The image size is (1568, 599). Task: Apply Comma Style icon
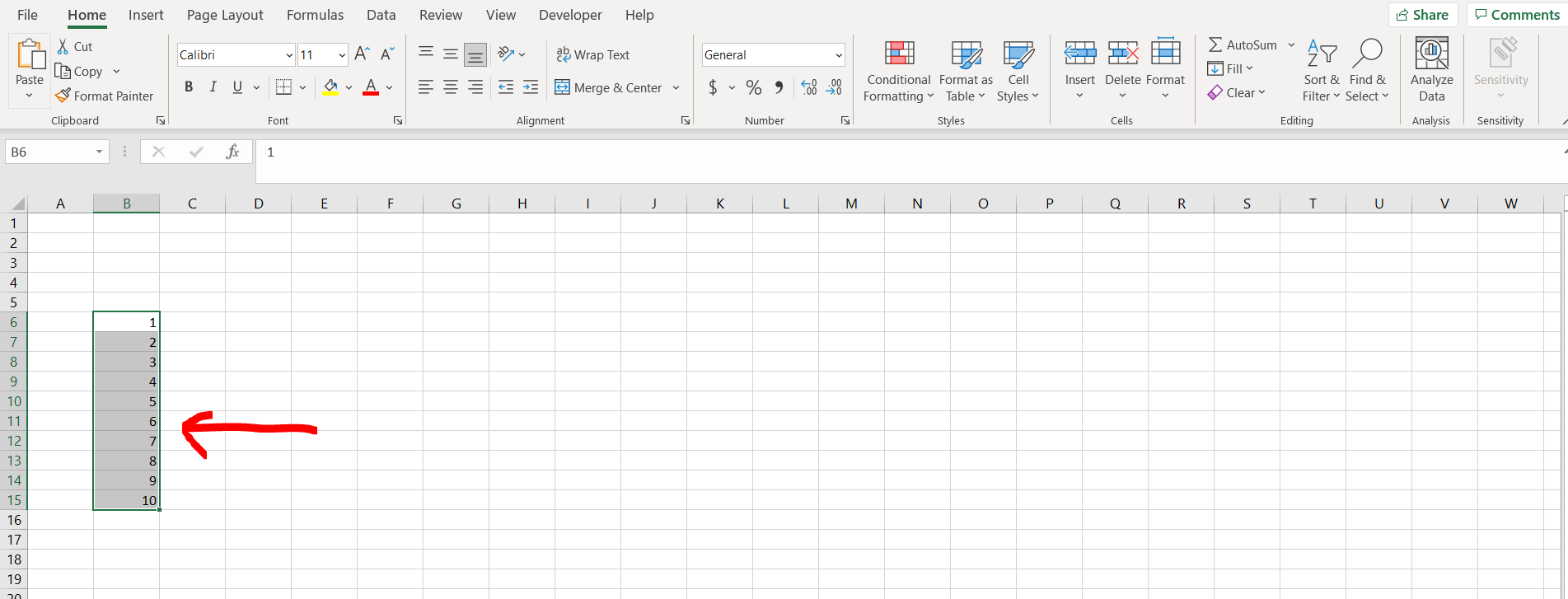click(779, 87)
